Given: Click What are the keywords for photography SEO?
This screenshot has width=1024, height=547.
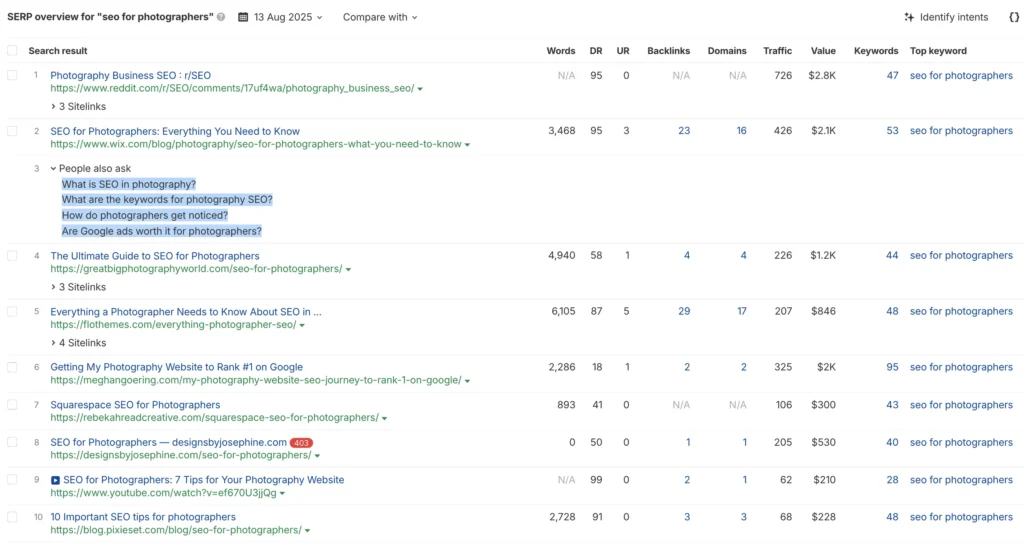Looking at the screenshot, I should (x=167, y=200).
